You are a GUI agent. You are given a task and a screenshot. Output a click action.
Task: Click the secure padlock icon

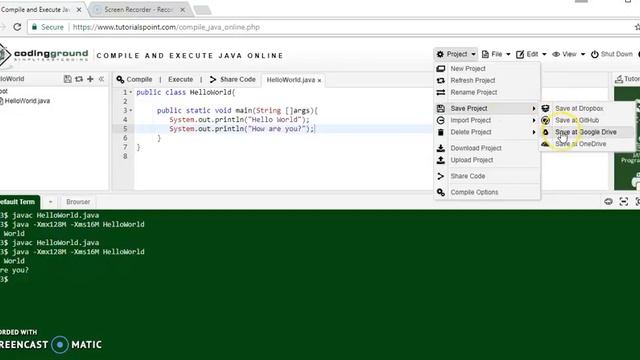(34, 27)
